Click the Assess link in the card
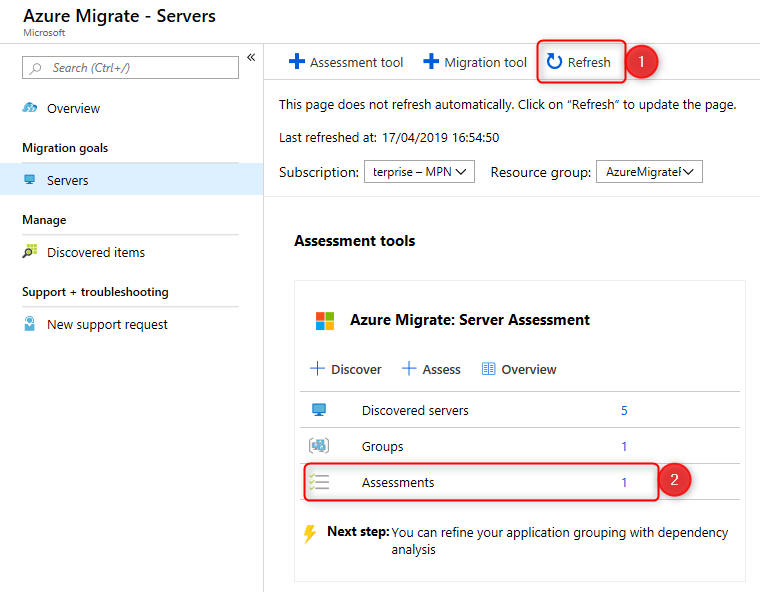The width and height of the screenshot is (760, 592). click(x=441, y=369)
